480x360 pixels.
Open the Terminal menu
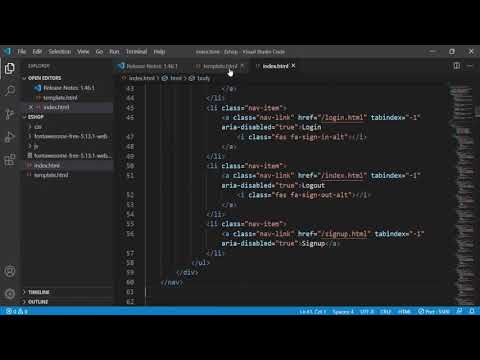136,52
